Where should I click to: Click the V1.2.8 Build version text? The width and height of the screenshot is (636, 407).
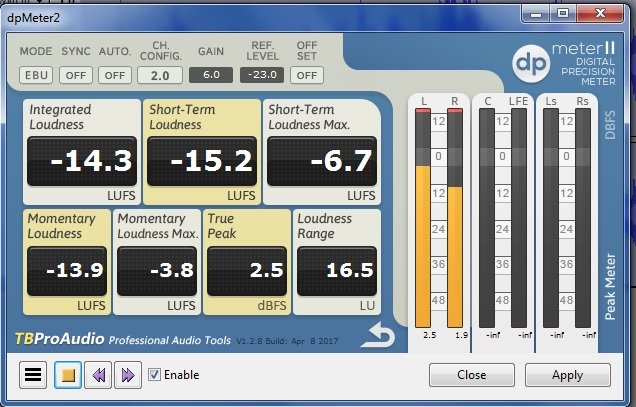pos(287,341)
